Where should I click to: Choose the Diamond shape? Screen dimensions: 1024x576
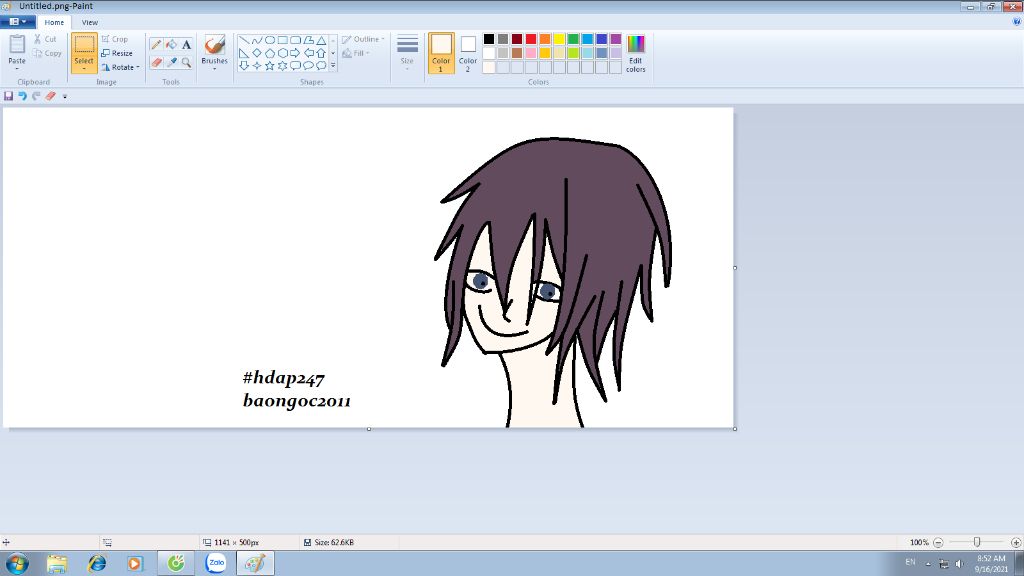(257, 53)
